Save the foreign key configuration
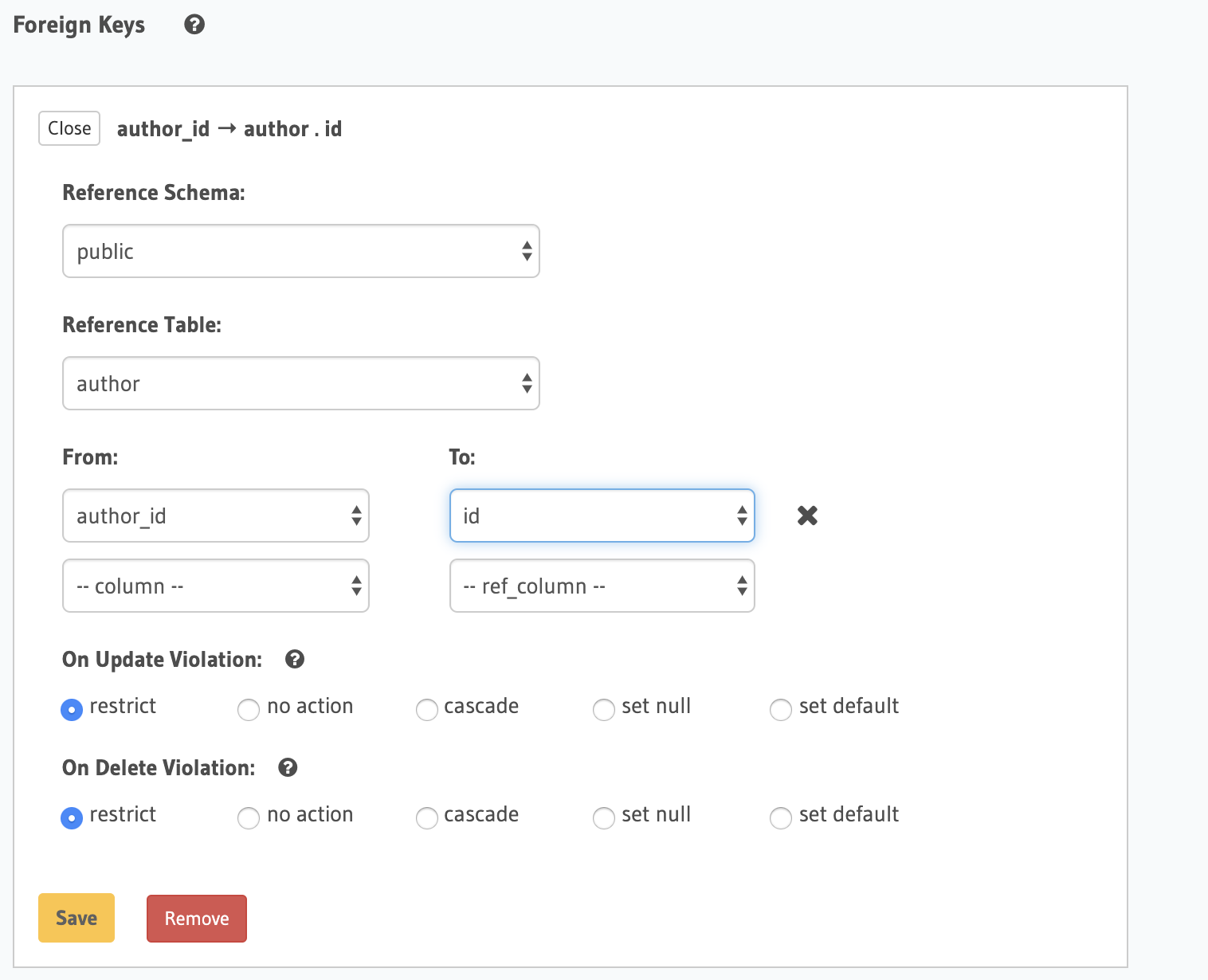 (76, 918)
